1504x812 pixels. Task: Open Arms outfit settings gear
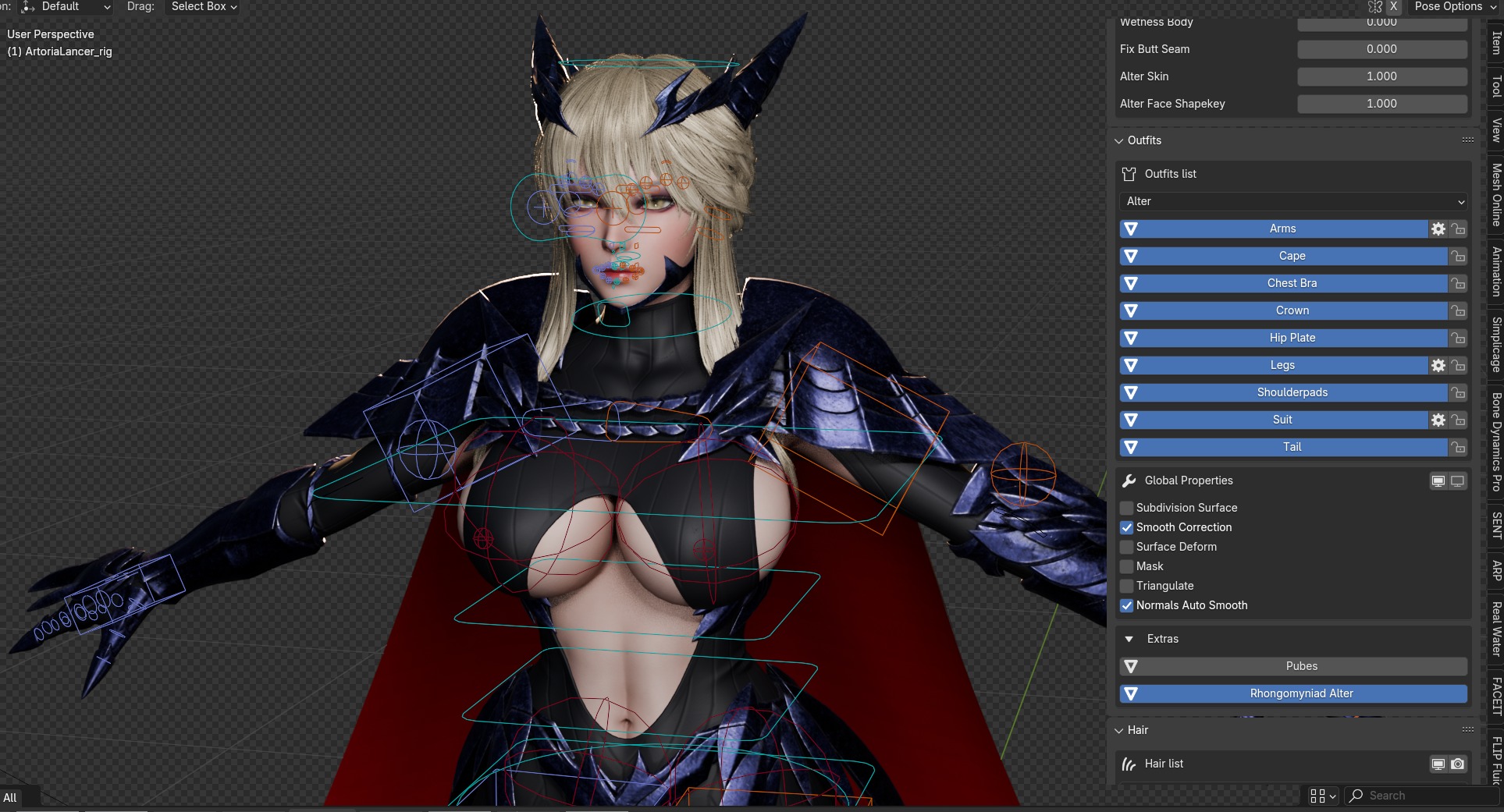pos(1438,229)
